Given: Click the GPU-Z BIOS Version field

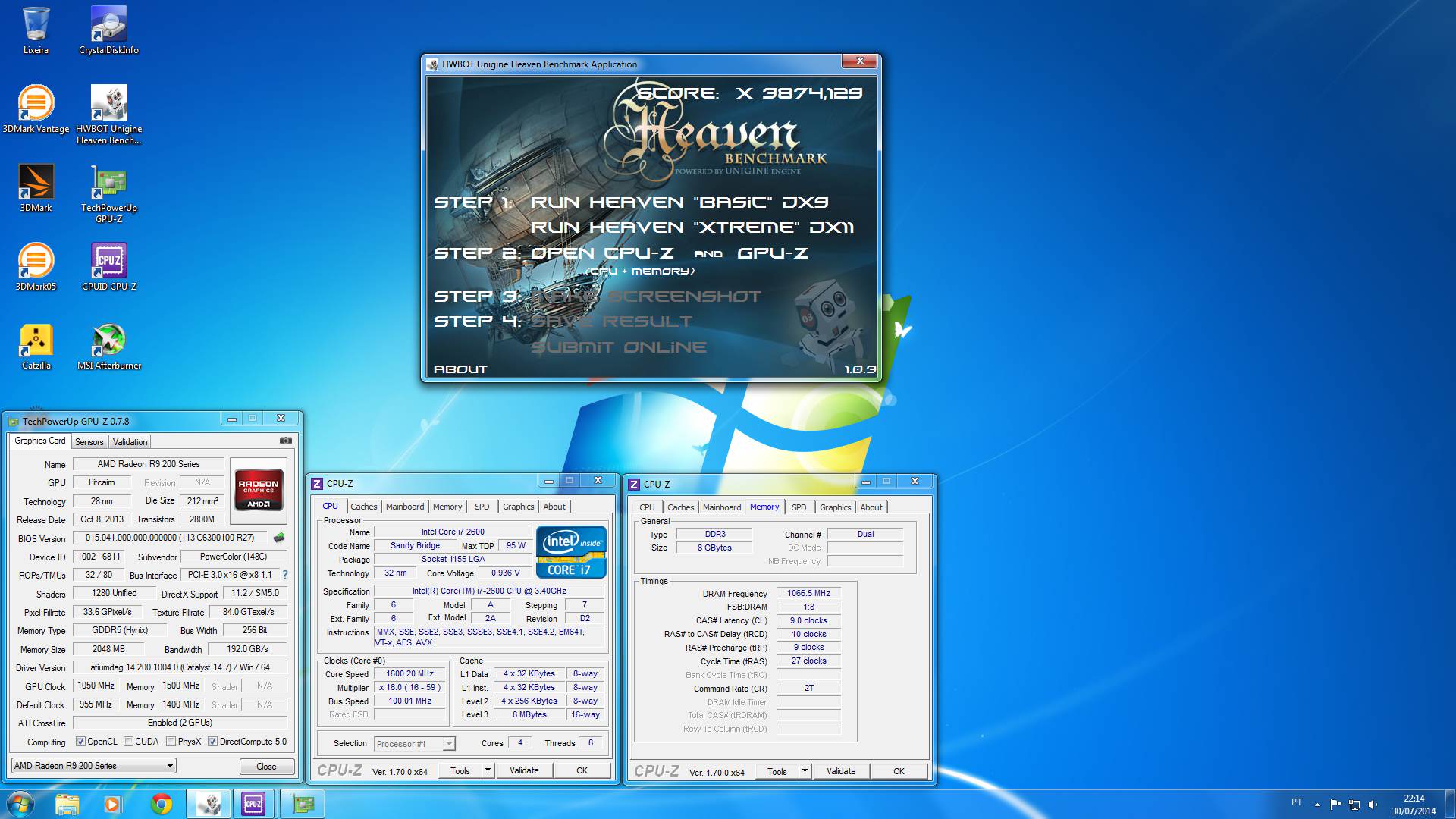Looking at the screenshot, I should 171,538.
